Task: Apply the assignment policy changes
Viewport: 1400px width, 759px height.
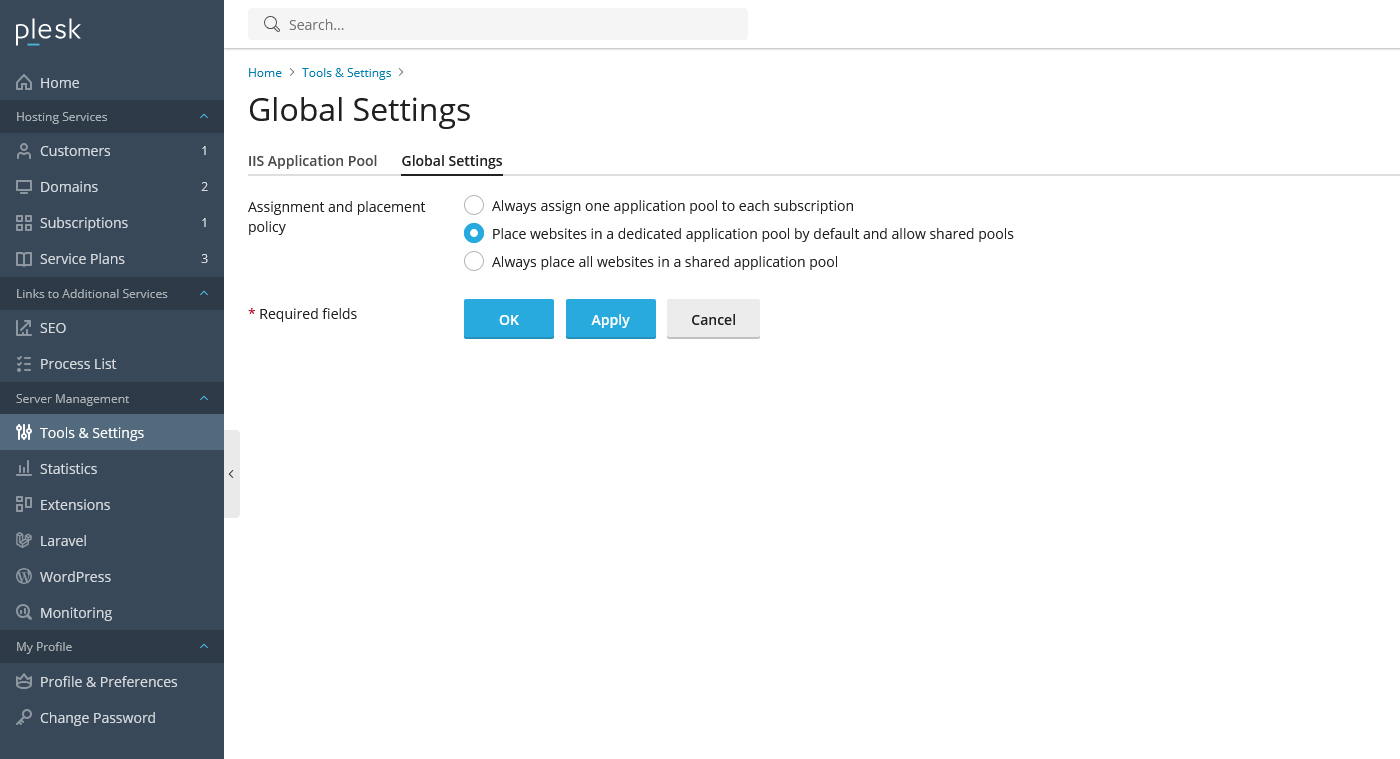Action: (610, 318)
